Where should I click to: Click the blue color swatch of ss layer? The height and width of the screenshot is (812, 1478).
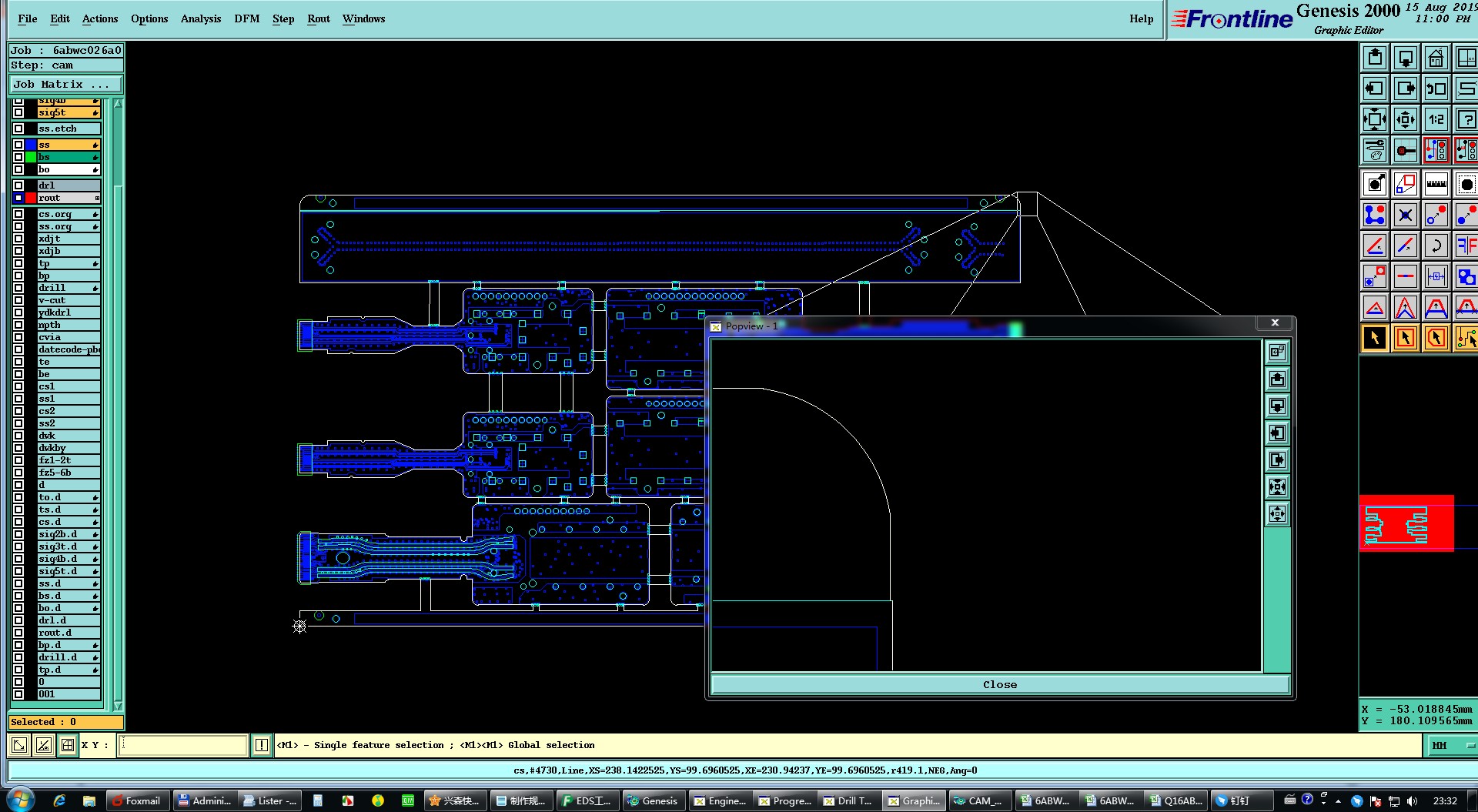[x=32, y=145]
